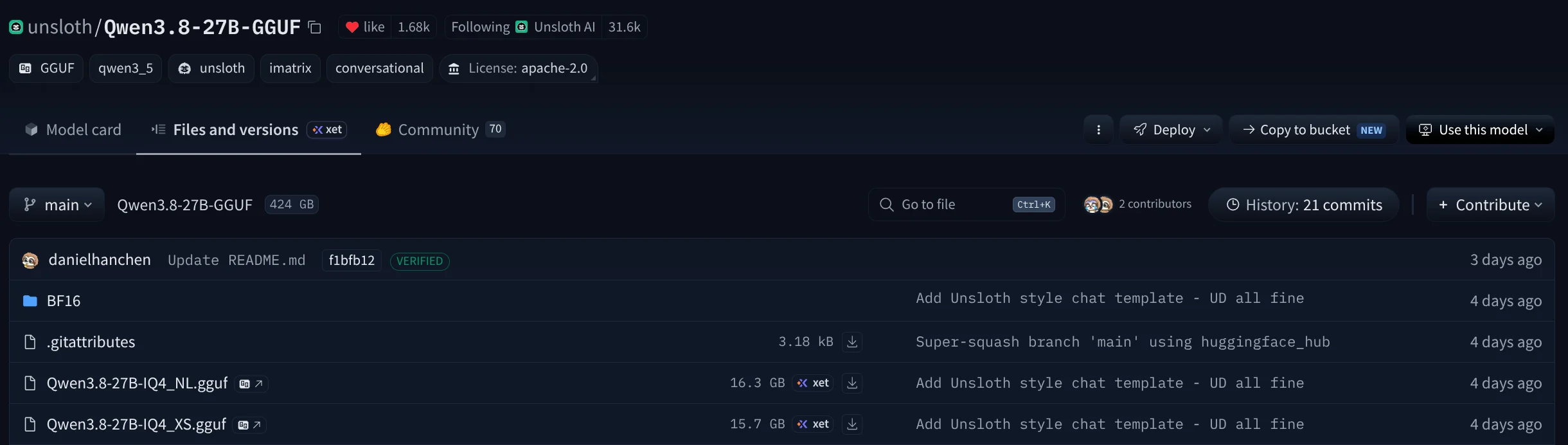
Task: Focus the Go to file search field
Action: pos(967,204)
